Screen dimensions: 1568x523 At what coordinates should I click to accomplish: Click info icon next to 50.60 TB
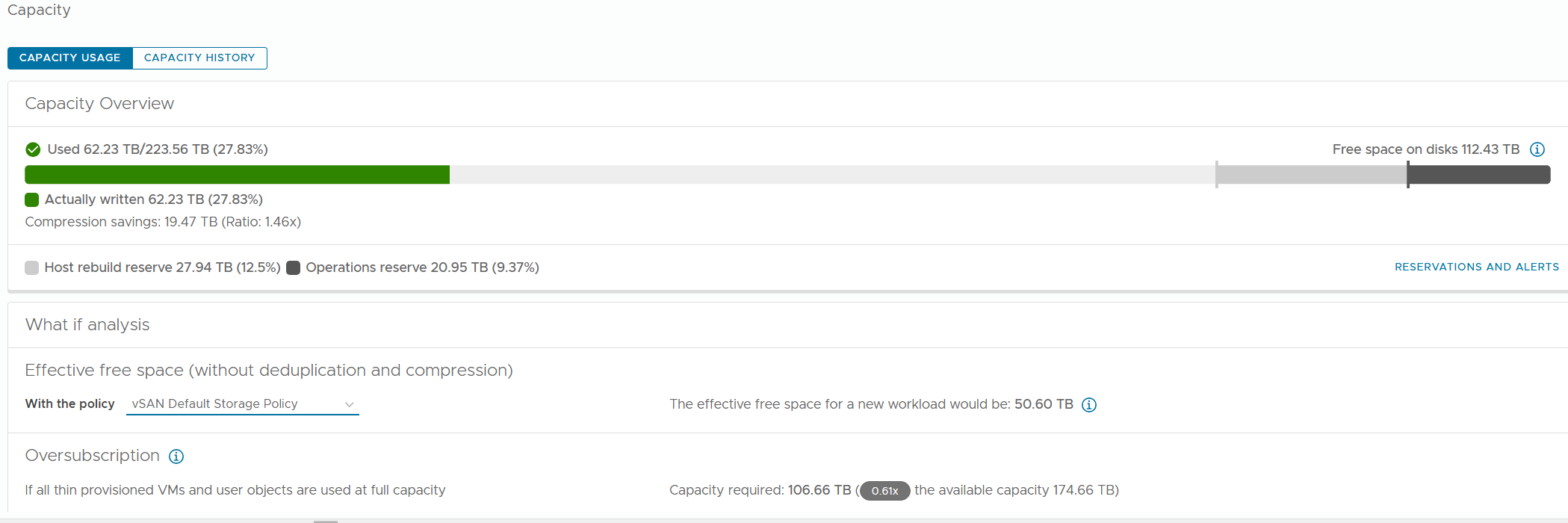(x=1089, y=405)
